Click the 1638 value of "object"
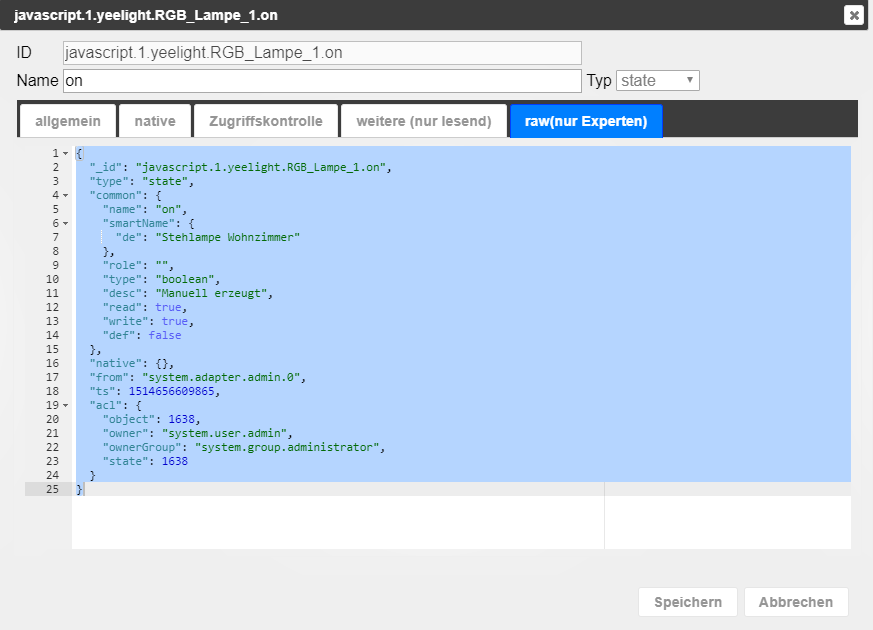873x630 pixels. pyautogui.click(x=182, y=419)
